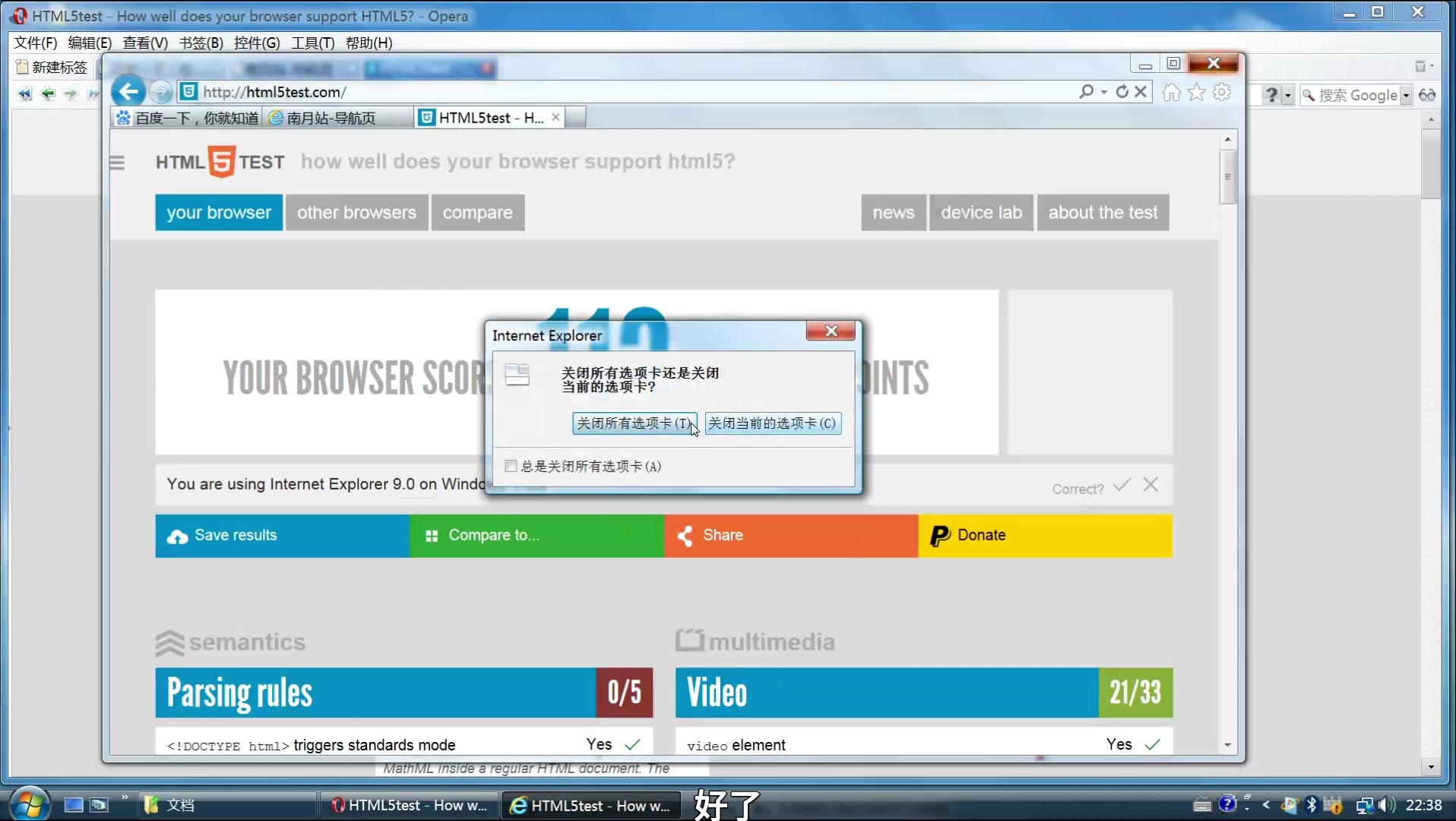Open IE tools gear icon
Image resolution: width=1456 pixels, height=821 pixels.
tap(1221, 92)
